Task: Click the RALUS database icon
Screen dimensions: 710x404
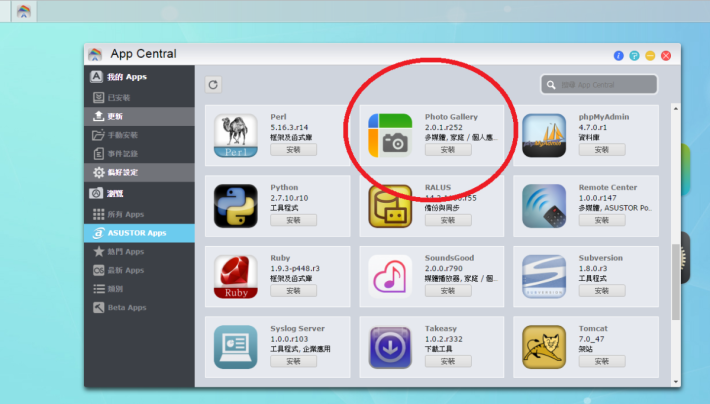Action: 390,206
